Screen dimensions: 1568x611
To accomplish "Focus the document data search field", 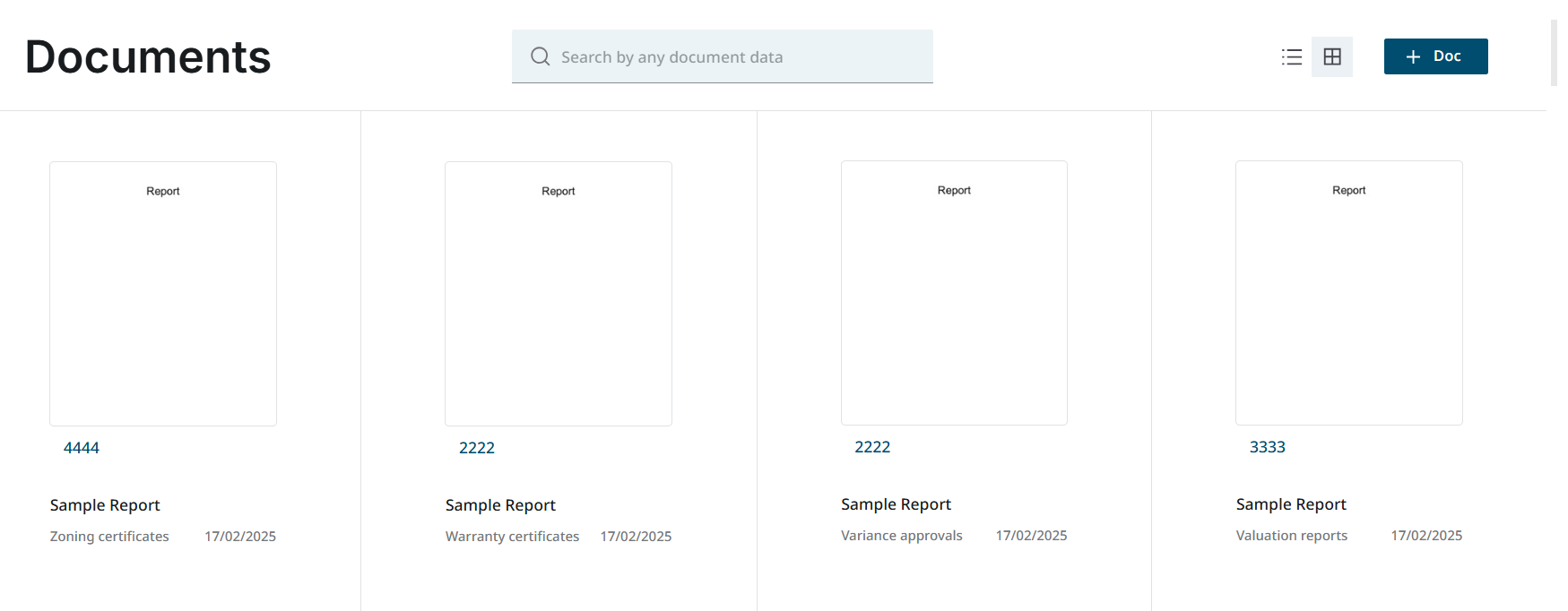I will pos(735,57).
